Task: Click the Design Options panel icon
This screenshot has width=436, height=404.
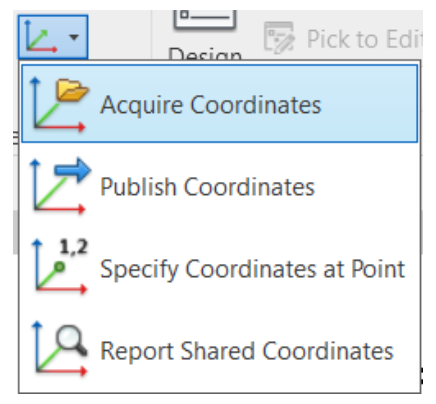Action: 205,20
